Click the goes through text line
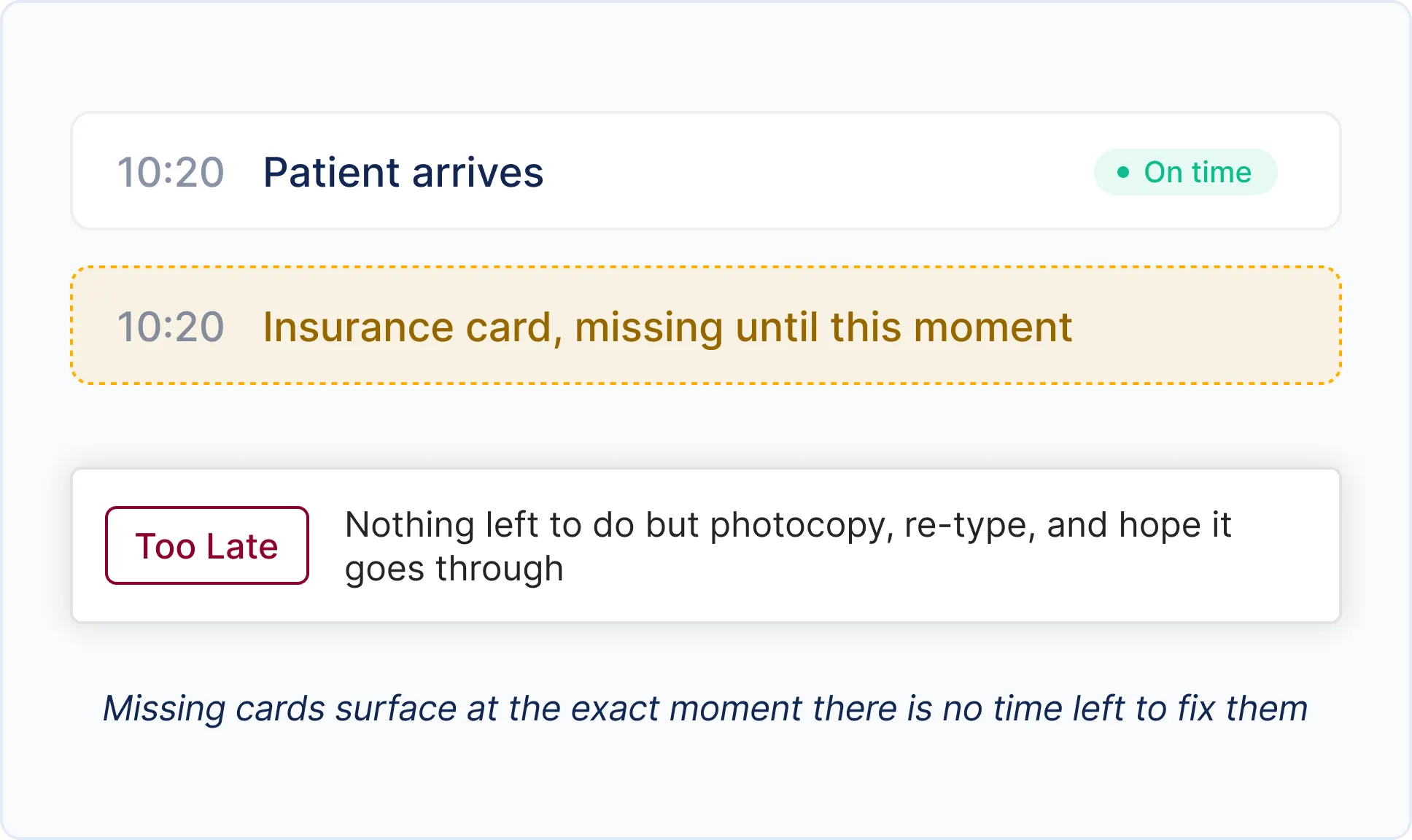Viewport: 1412px width, 840px height. pos(454,569)
